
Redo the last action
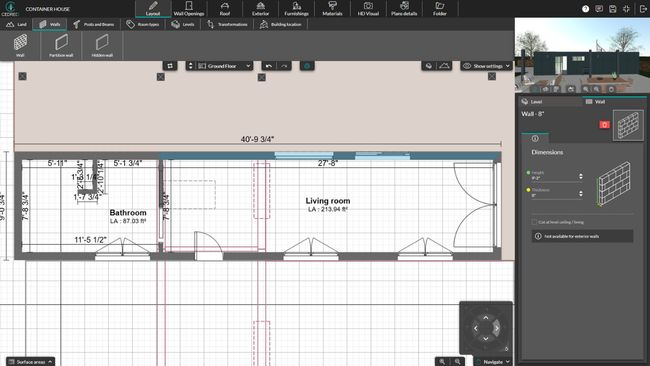284,66
